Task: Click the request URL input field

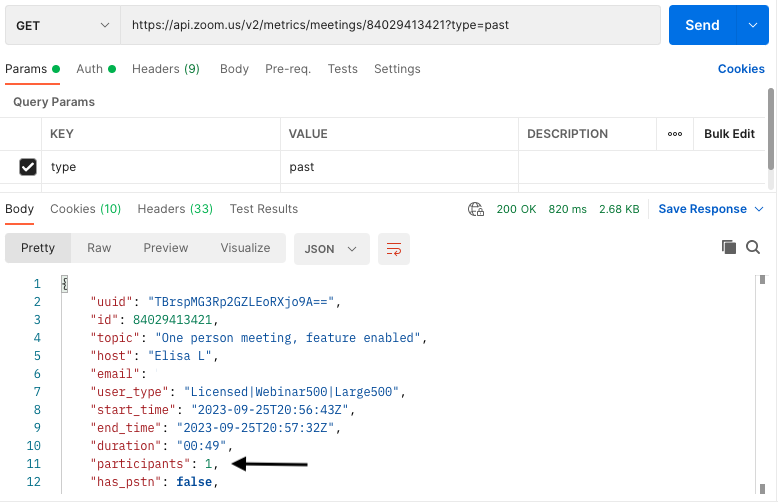Action: 390,25
